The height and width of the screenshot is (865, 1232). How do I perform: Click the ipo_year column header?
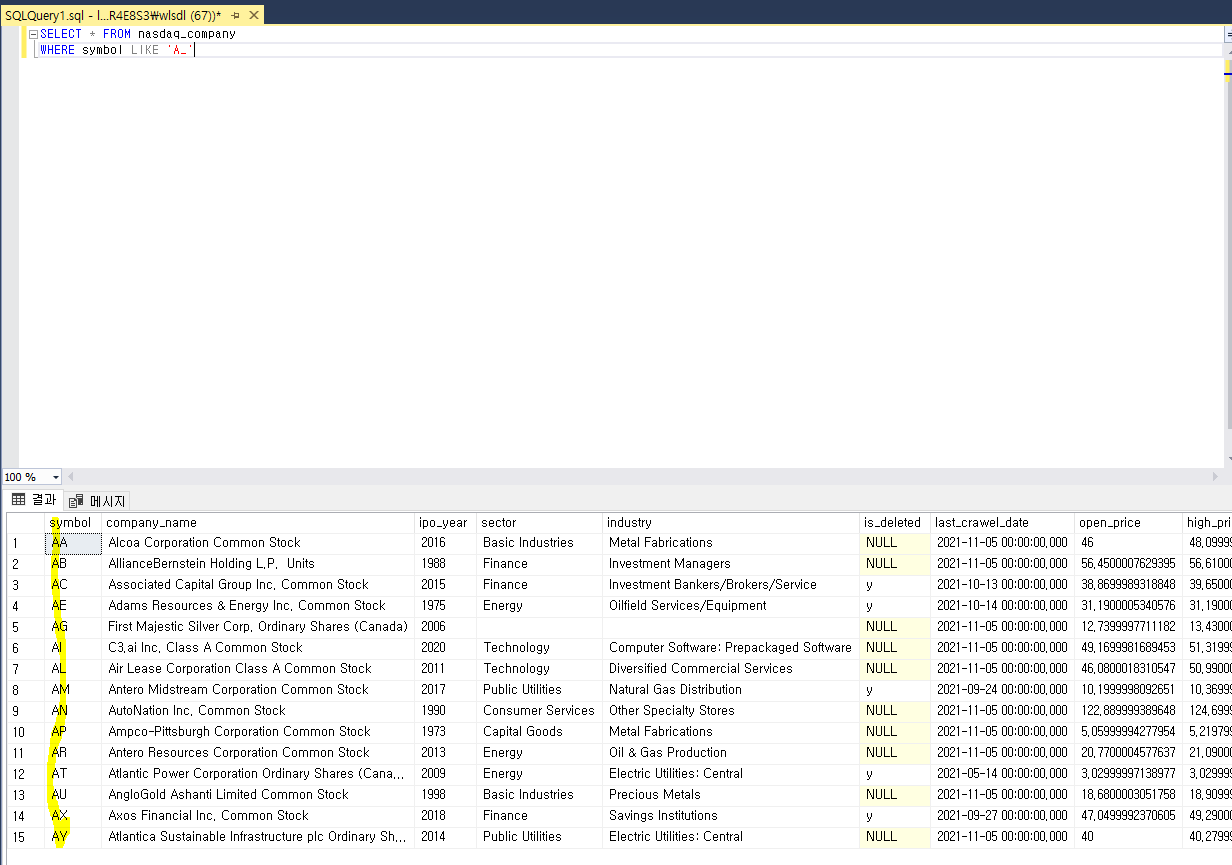tap(445, 522)
